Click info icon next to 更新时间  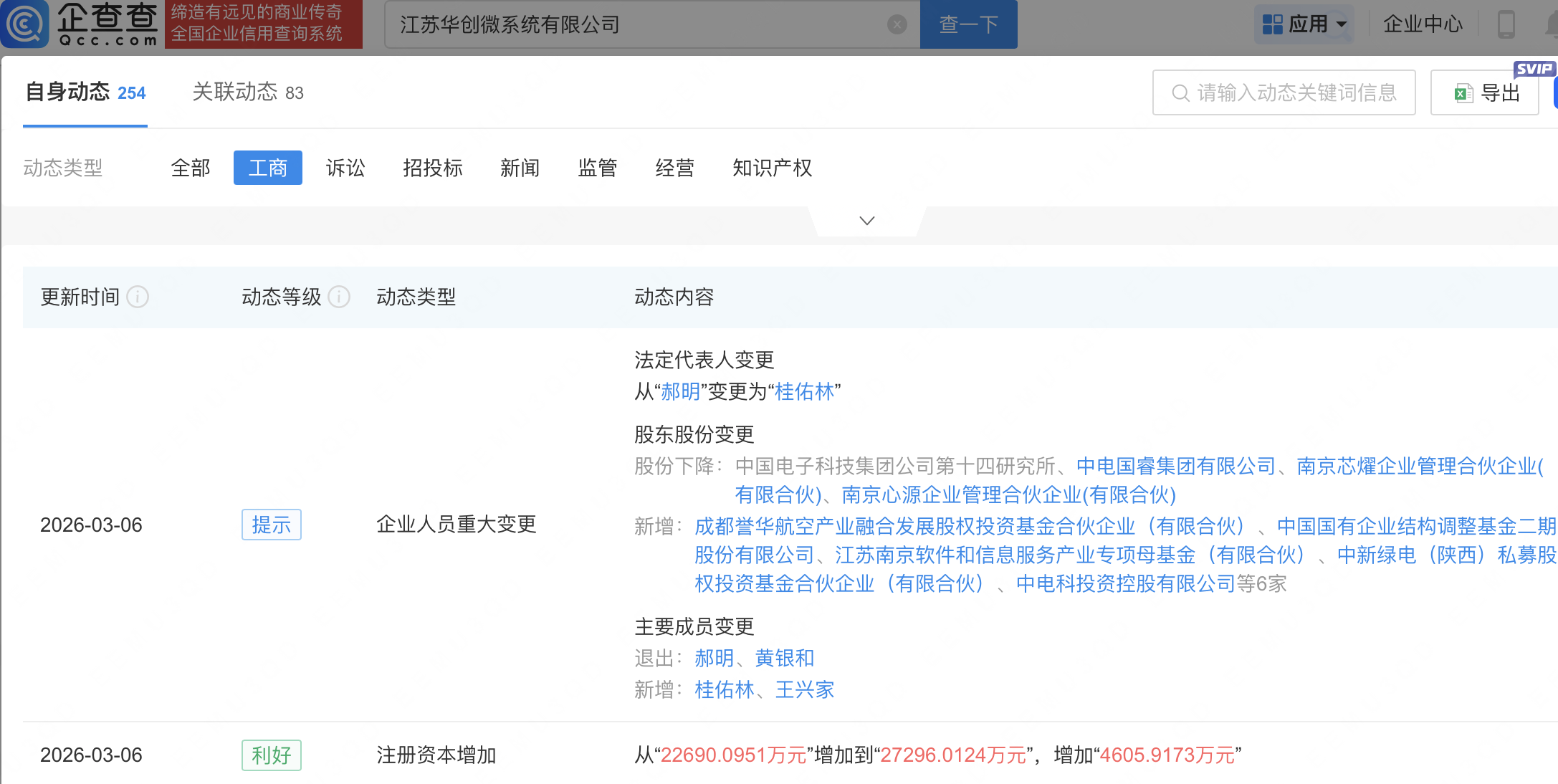138,297
